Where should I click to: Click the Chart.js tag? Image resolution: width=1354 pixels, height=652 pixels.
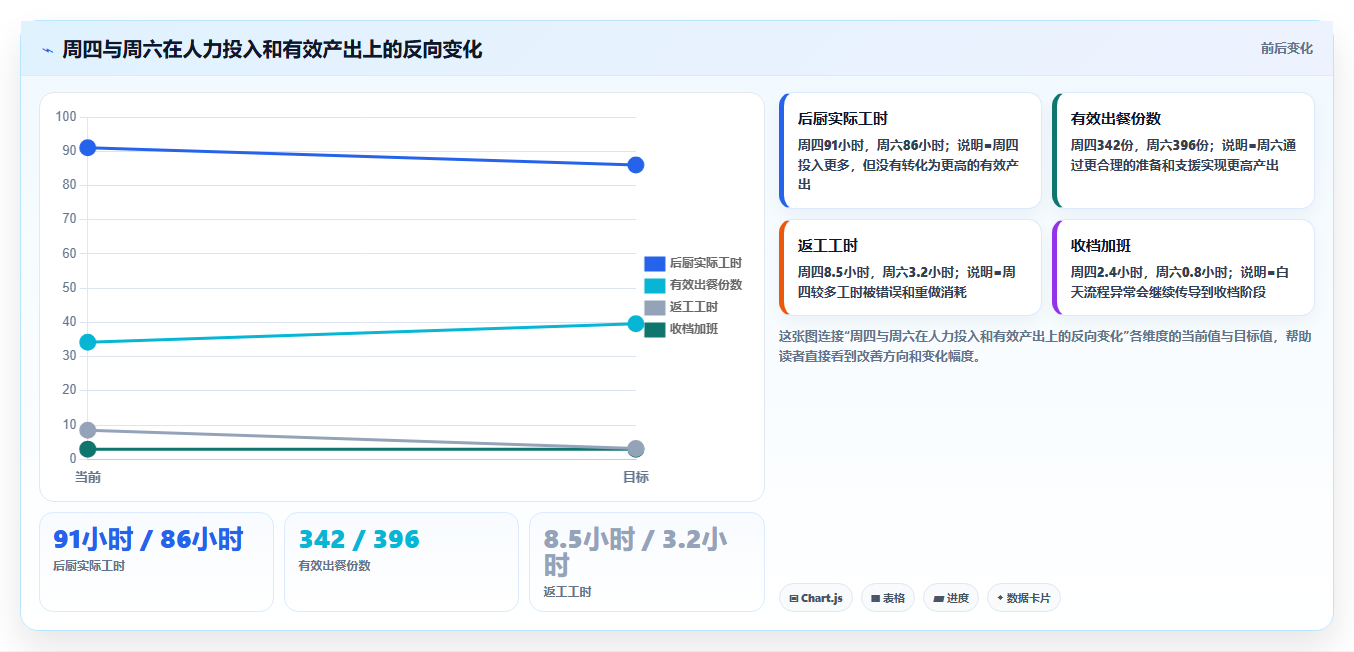pos(815,598)
